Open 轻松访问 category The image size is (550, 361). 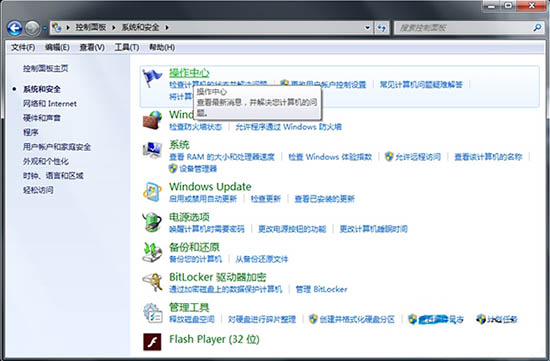tap(38, 190)
